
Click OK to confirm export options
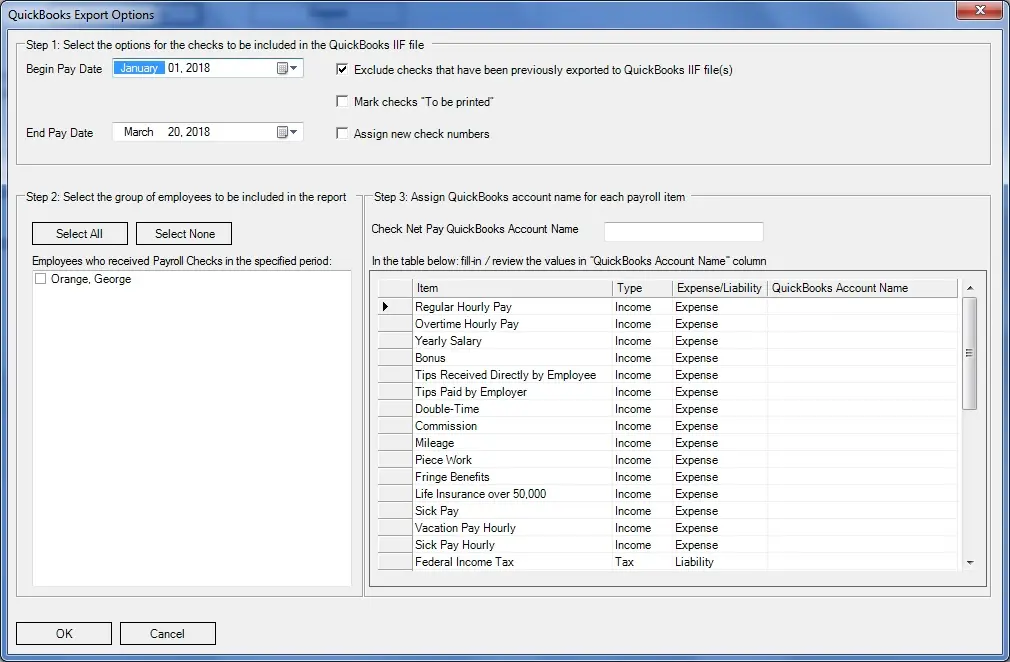(x=64, y=633)
